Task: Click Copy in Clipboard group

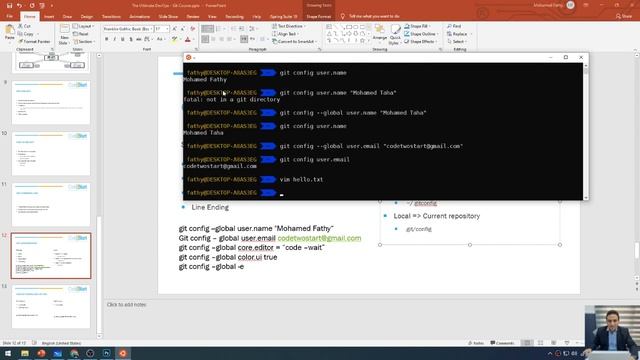Action: [26, 34]
